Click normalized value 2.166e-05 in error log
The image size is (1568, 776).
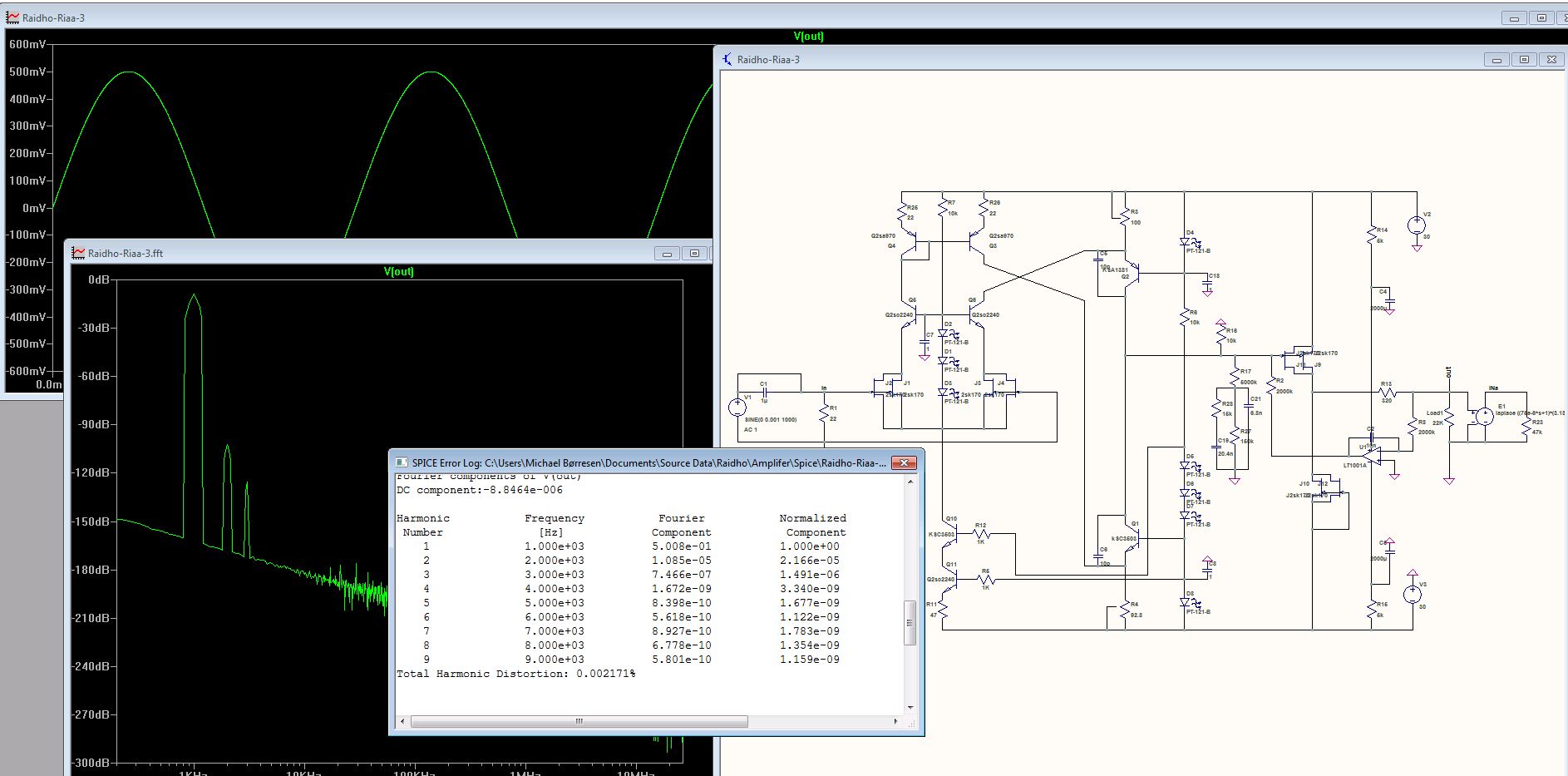[810, 561]
